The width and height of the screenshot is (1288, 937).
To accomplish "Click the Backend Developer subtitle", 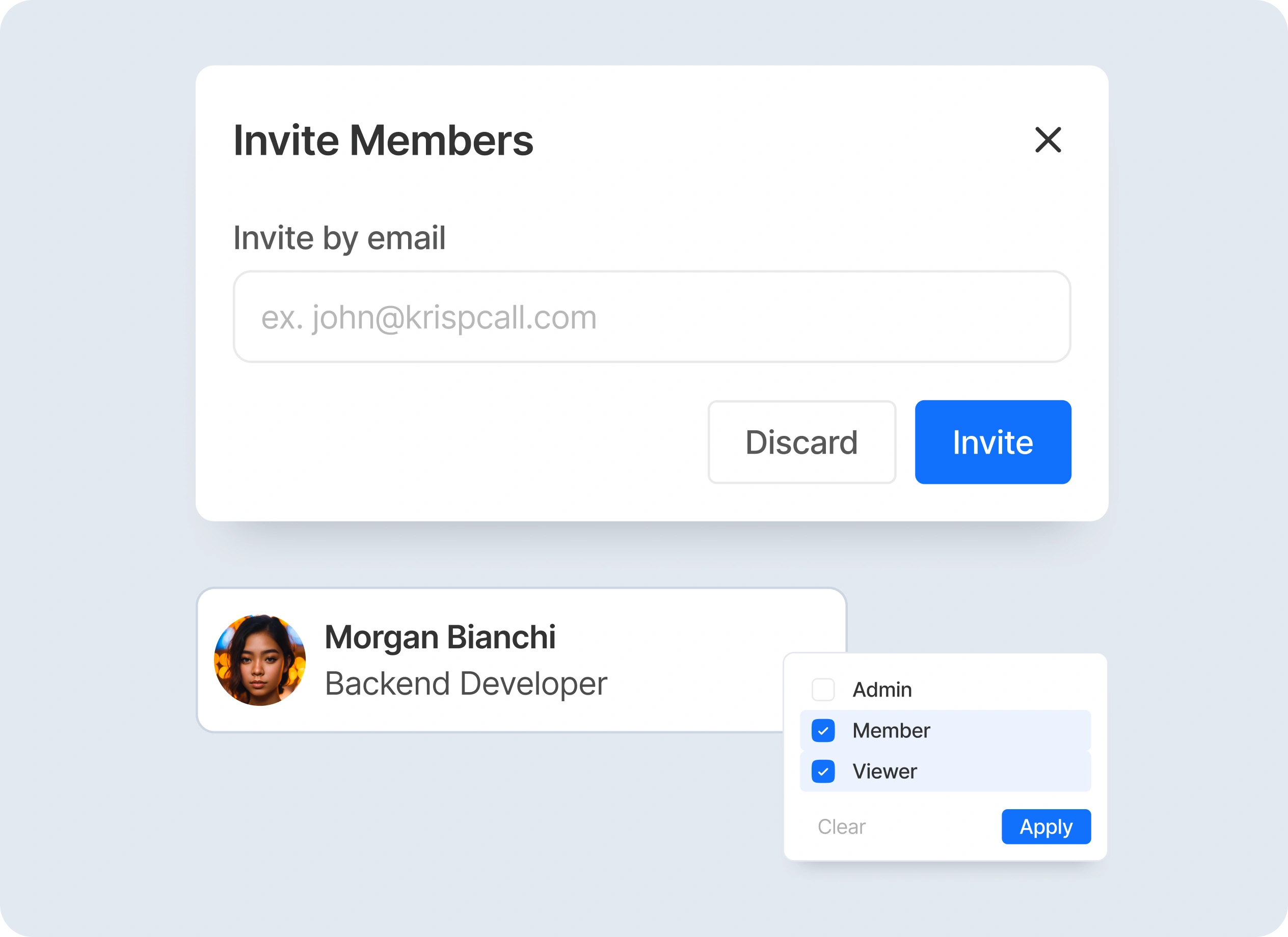I will [466, 683].
